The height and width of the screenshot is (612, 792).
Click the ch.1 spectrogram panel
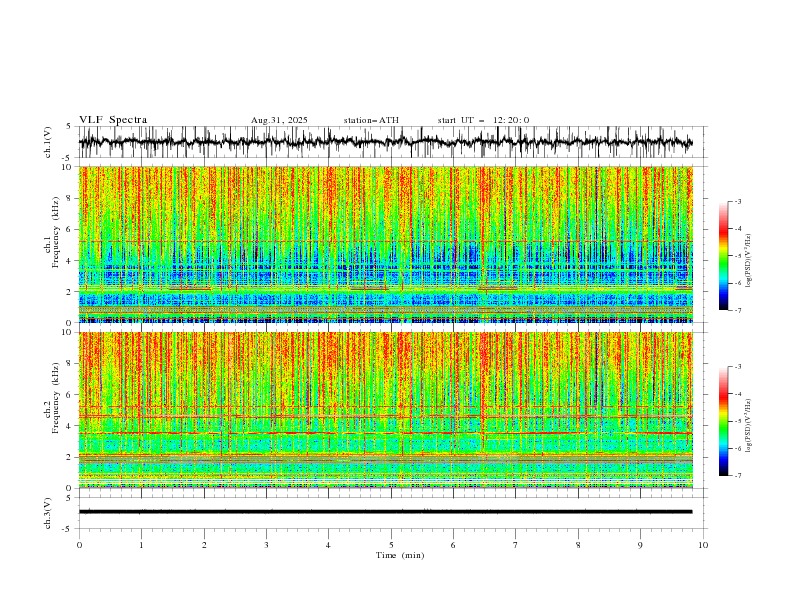click(x=386, y=244)
